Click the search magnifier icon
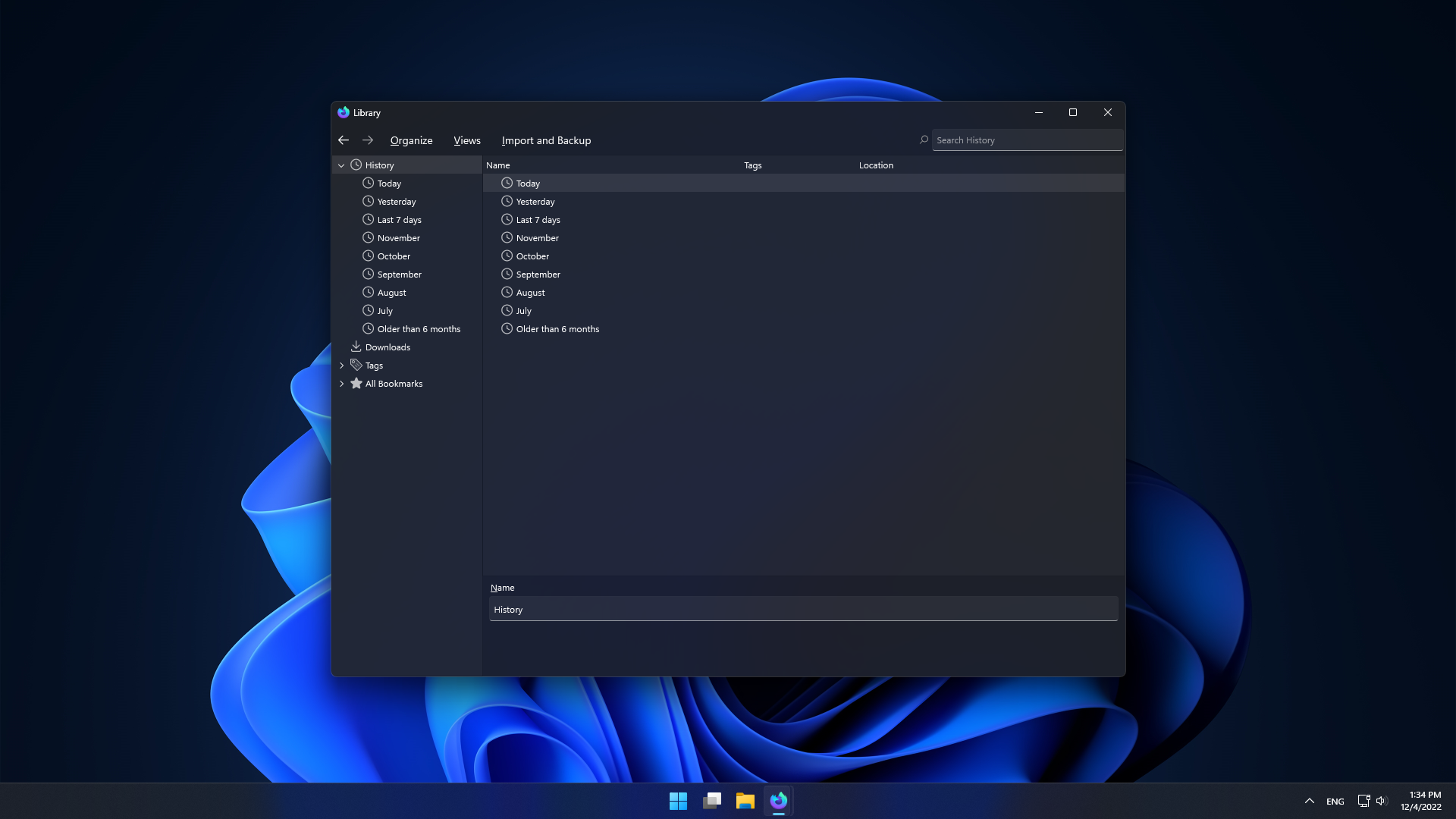Viewport: 1456px width, 819px height. 924,140
